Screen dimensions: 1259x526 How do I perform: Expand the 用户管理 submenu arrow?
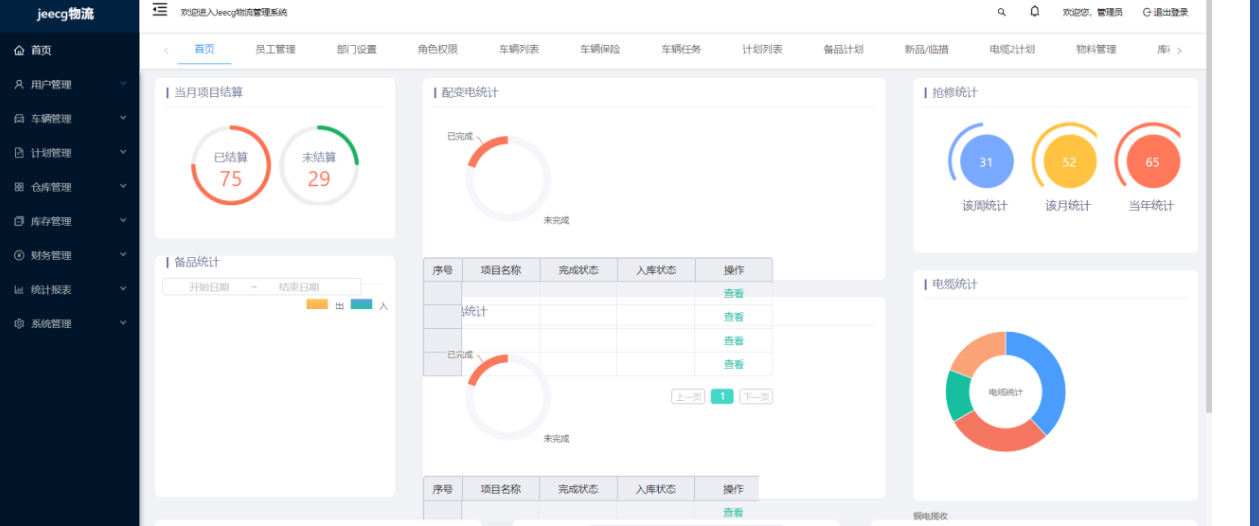[x=123, y=84]
